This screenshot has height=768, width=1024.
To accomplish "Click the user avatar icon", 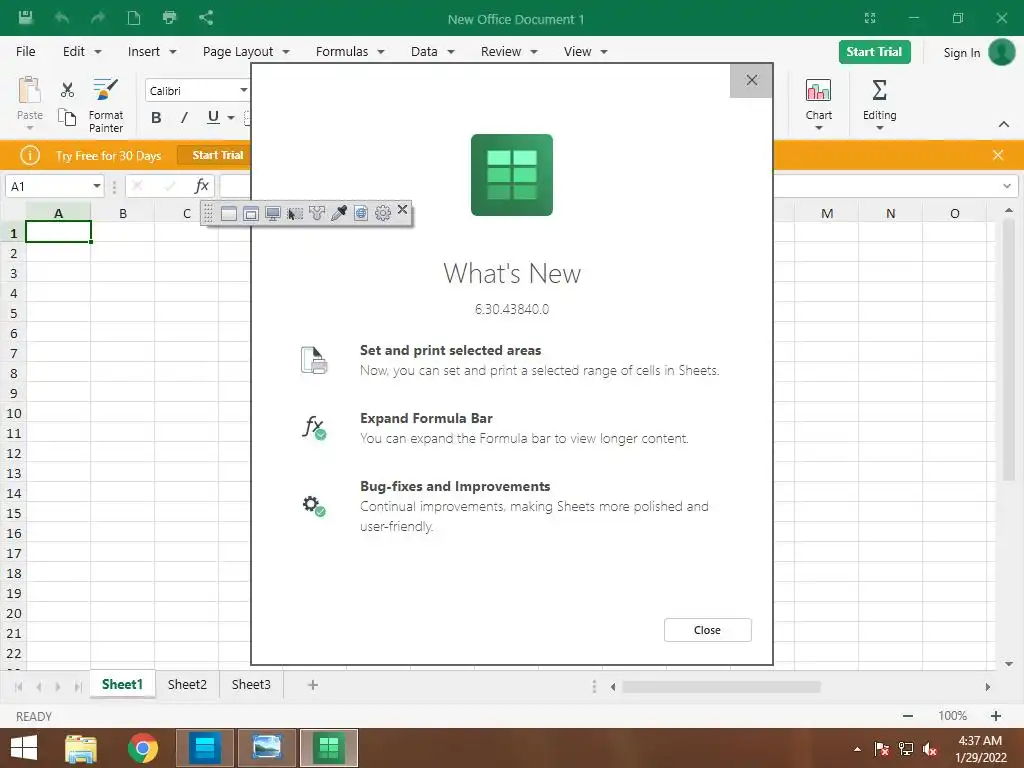I will [x=1002, y=52].
